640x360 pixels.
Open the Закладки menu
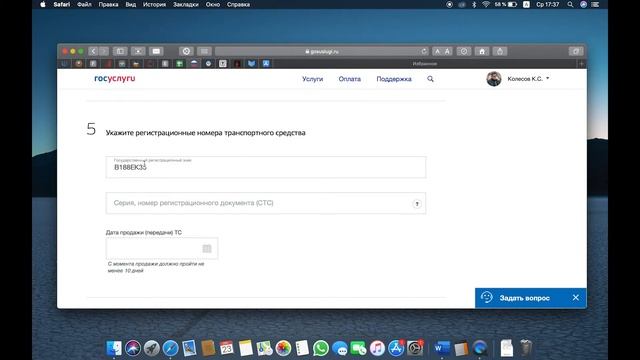pos(186,4)
